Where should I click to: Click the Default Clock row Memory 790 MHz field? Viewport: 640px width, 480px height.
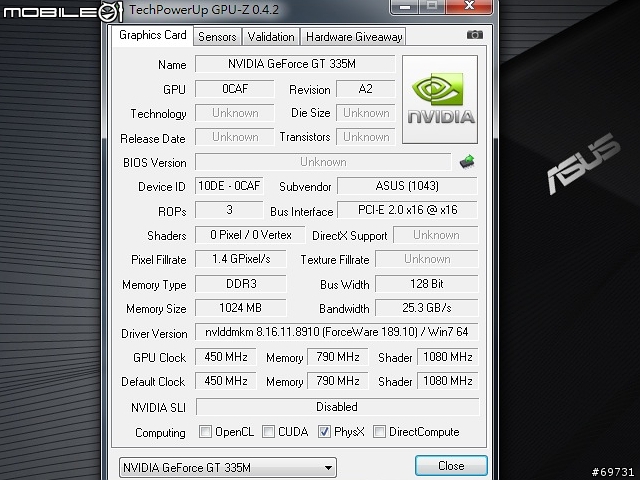pos(338,381)
